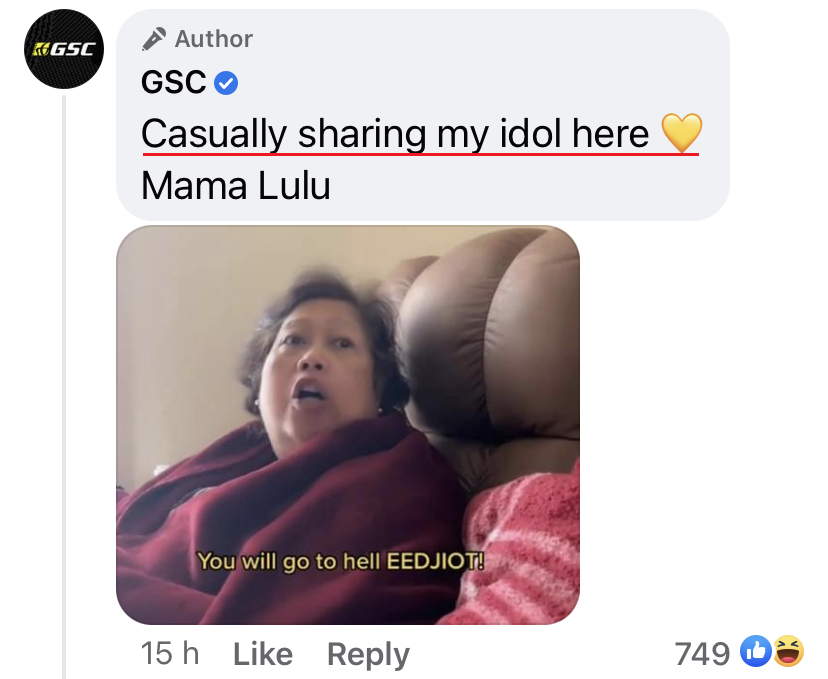Click the blue thumbs-up reaction icon

pos(756,651)
